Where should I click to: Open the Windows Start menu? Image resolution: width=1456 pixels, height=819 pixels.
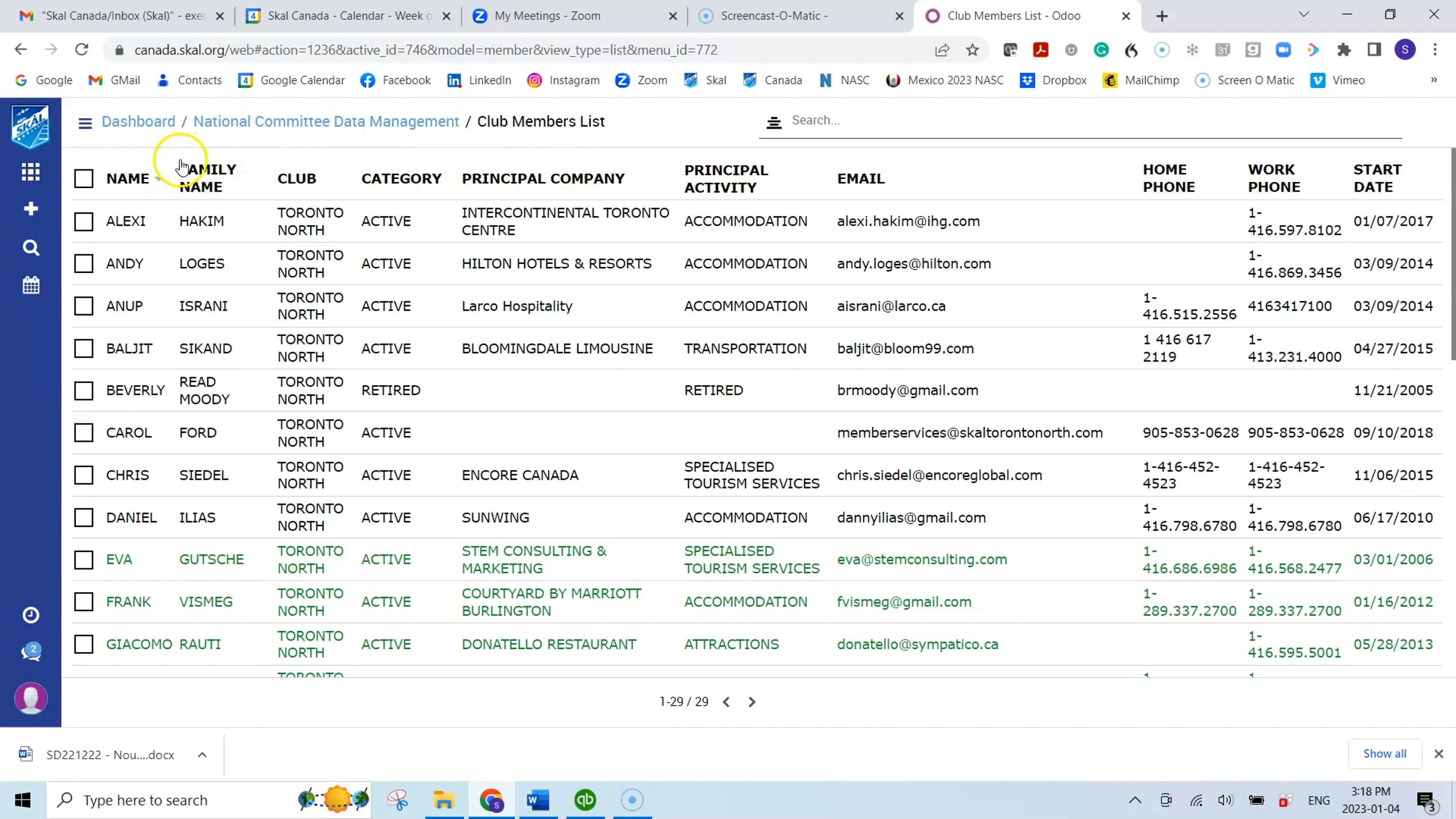pos(22,800)
